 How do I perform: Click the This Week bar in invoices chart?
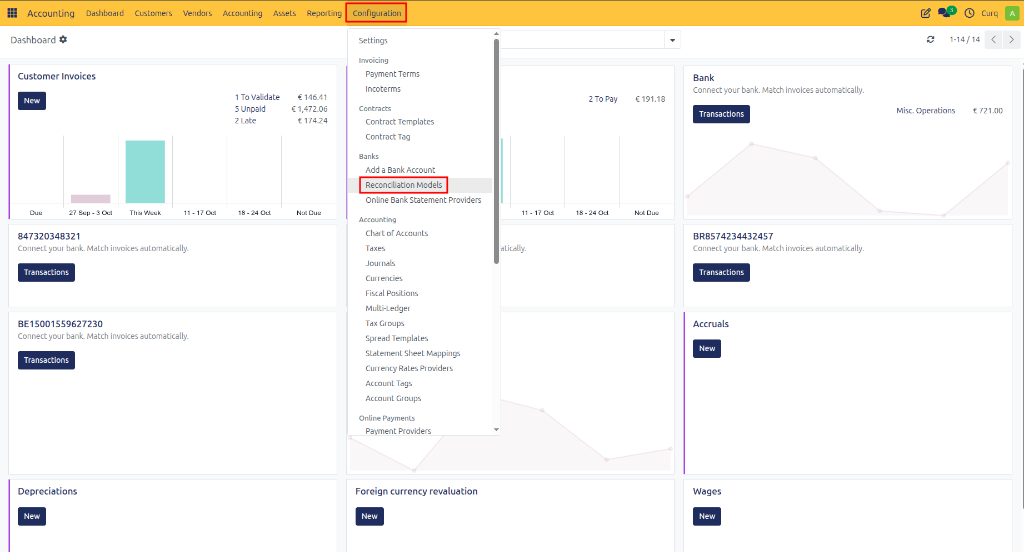click(x=145, y=172)
